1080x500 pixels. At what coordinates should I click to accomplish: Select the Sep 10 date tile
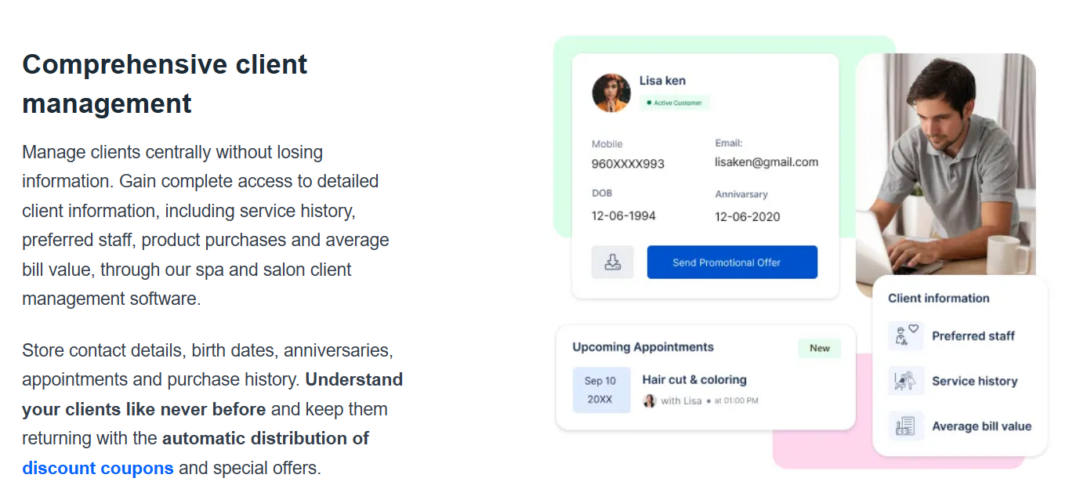click(601, 390)
